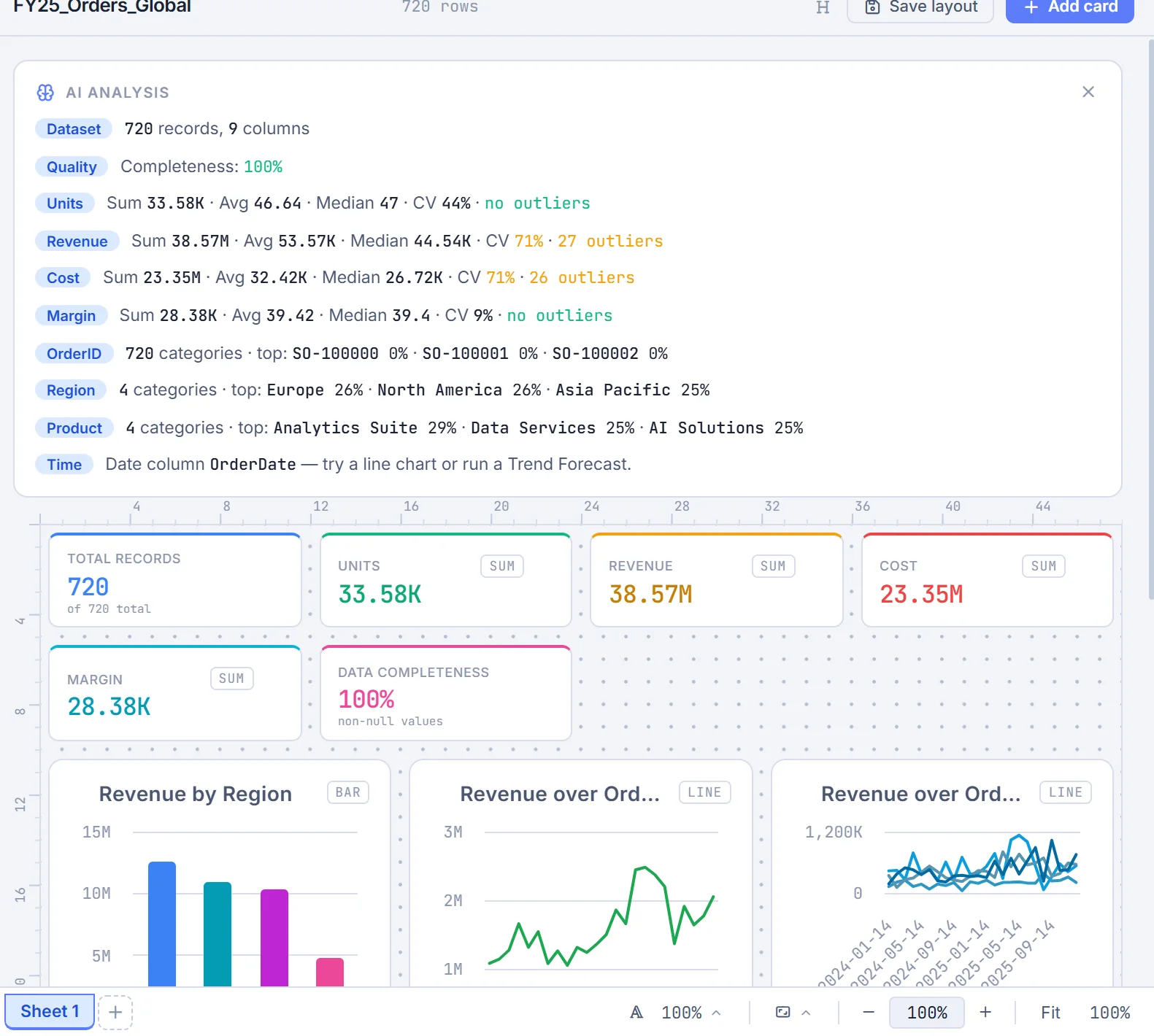The width and height of the screenshot is (1154, 1036).
Task: Toggle the SUM badge on Revenue card
Action: pos(773,566)
